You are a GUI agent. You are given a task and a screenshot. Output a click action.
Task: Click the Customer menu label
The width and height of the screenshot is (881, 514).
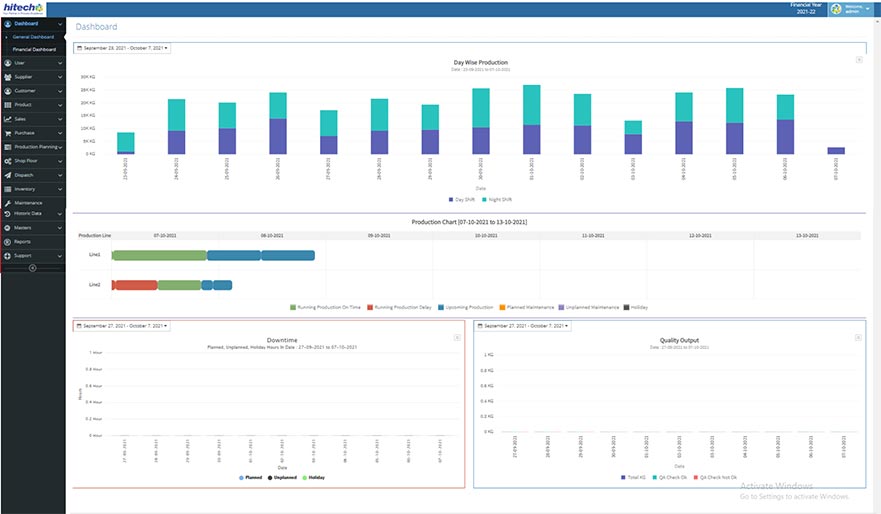point(25,91)
